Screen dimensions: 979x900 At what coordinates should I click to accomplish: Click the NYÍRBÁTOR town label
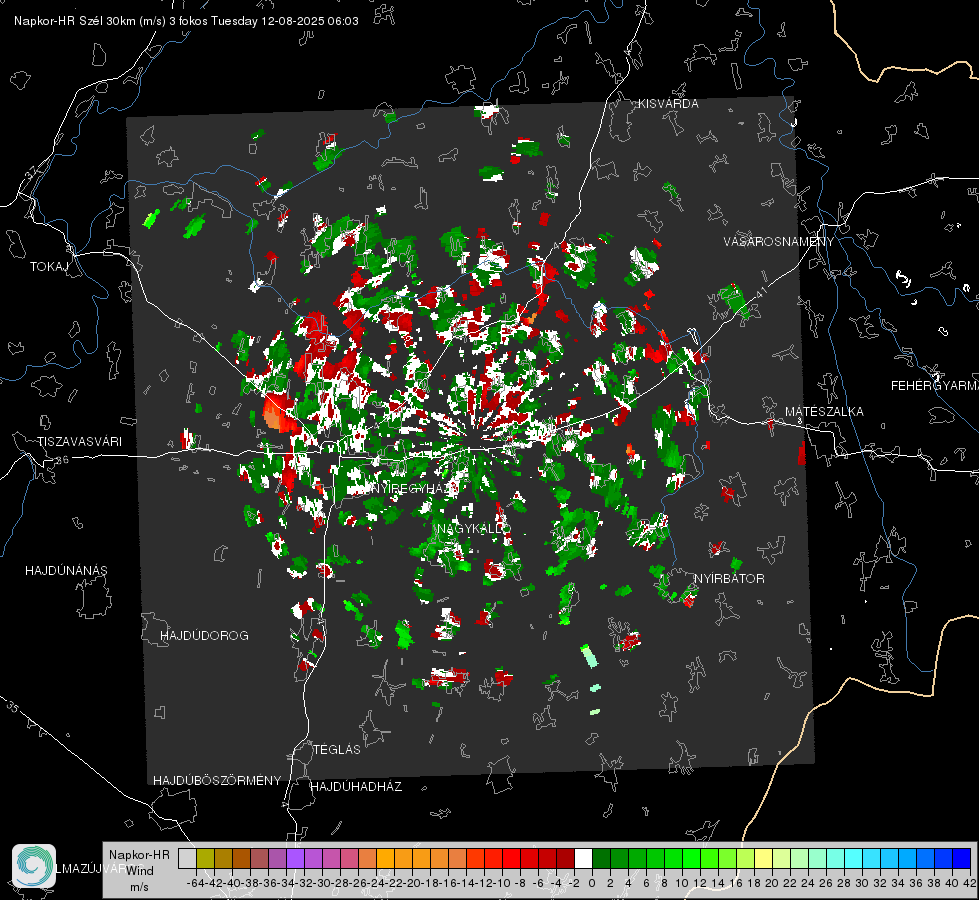729,579
